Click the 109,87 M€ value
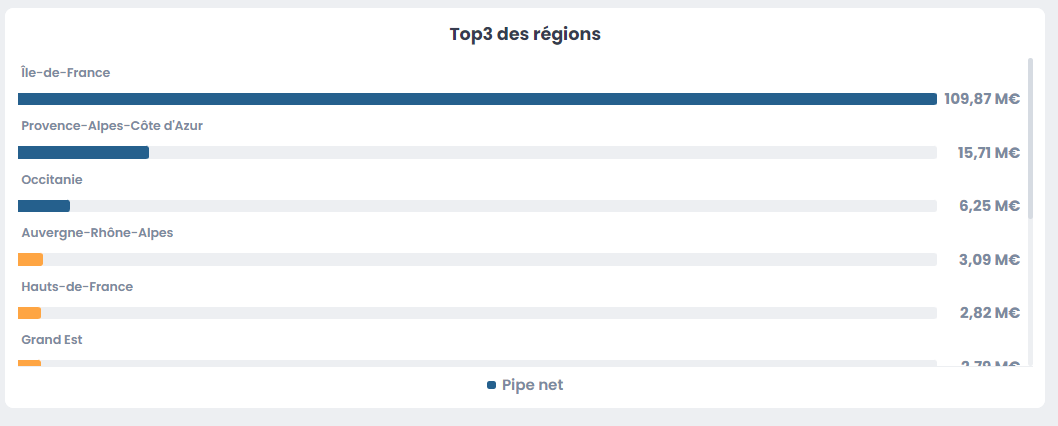The width and height of the screenshot is (1058, 426). pyautogui.click(x=981, y=99)
